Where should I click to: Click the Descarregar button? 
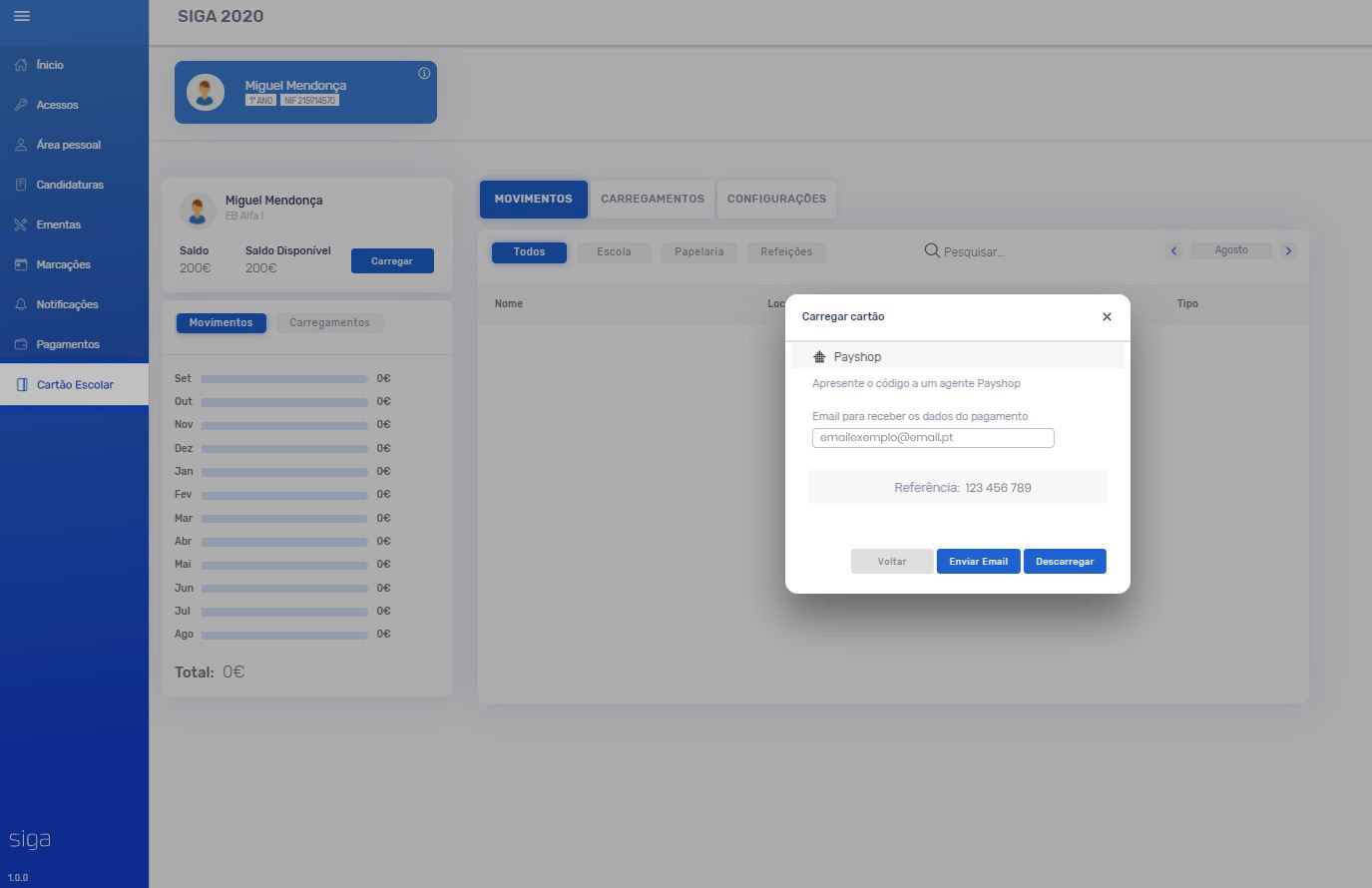pyautogui.click(x=1065, y=562)
